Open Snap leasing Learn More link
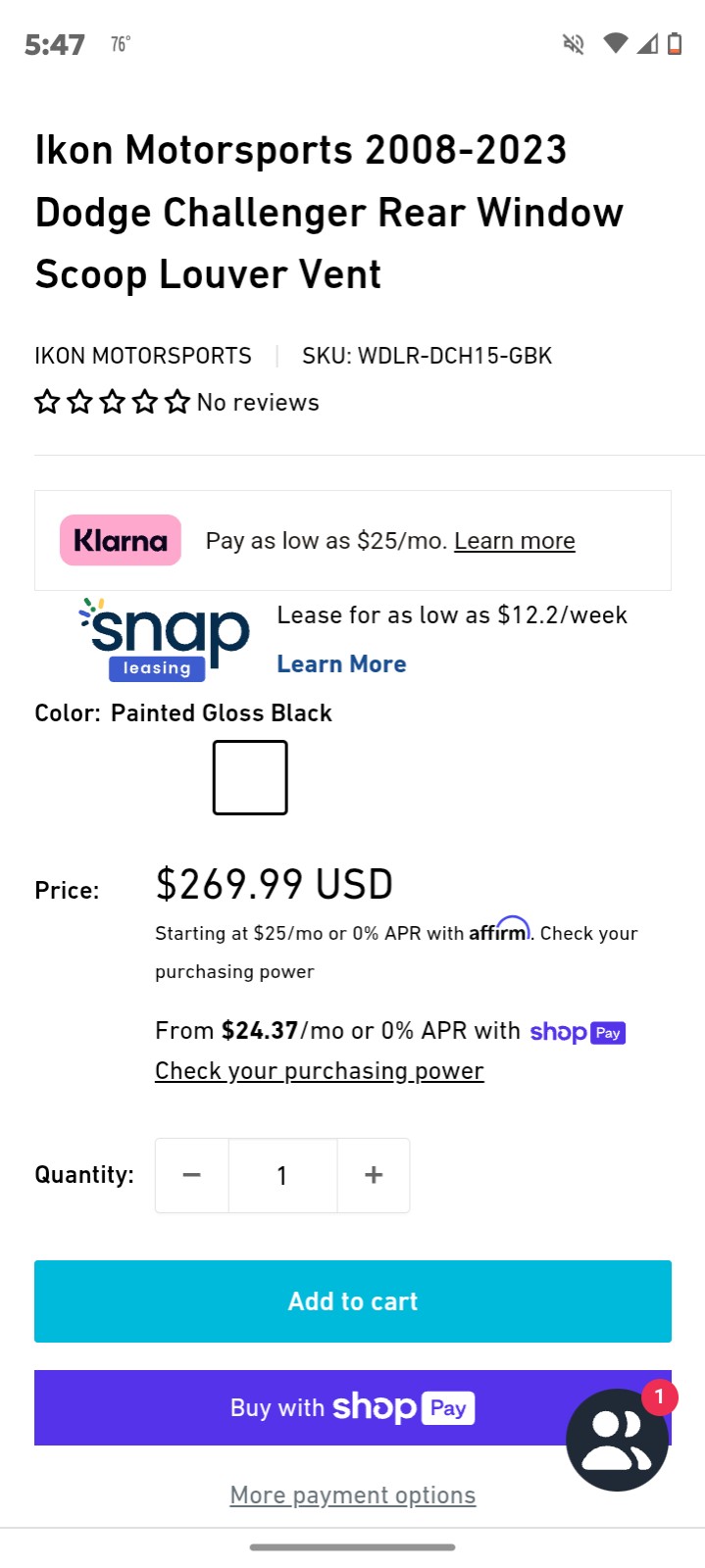The image size is (705, 1568). [x=341, y=664]
